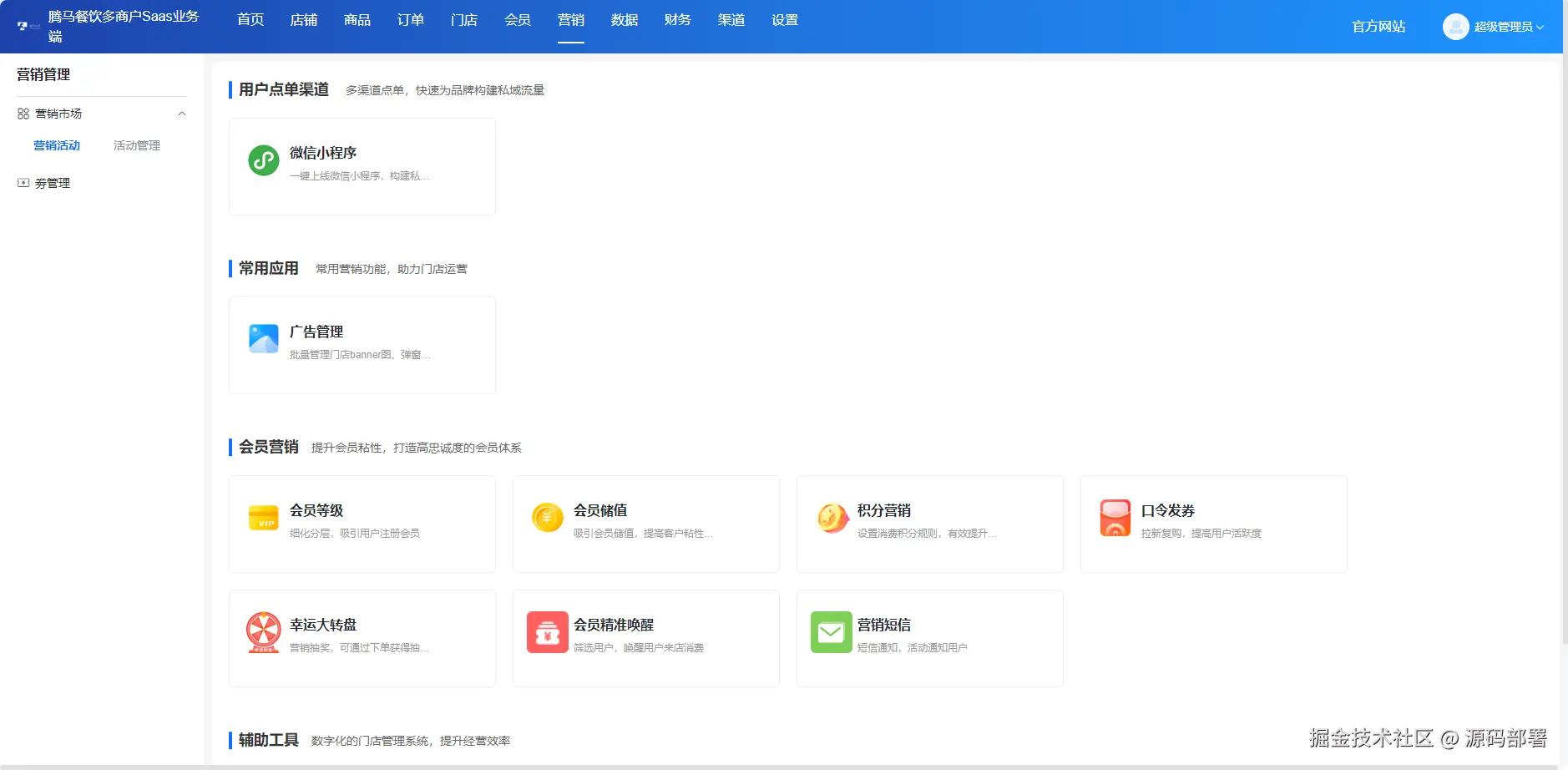Click the 口令发券 red icon
1568x770 pixels.
[x=1115, y=518]
